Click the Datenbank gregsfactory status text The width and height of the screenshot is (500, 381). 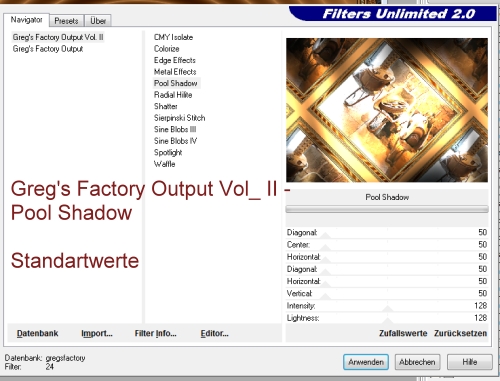tap(45, 358)
